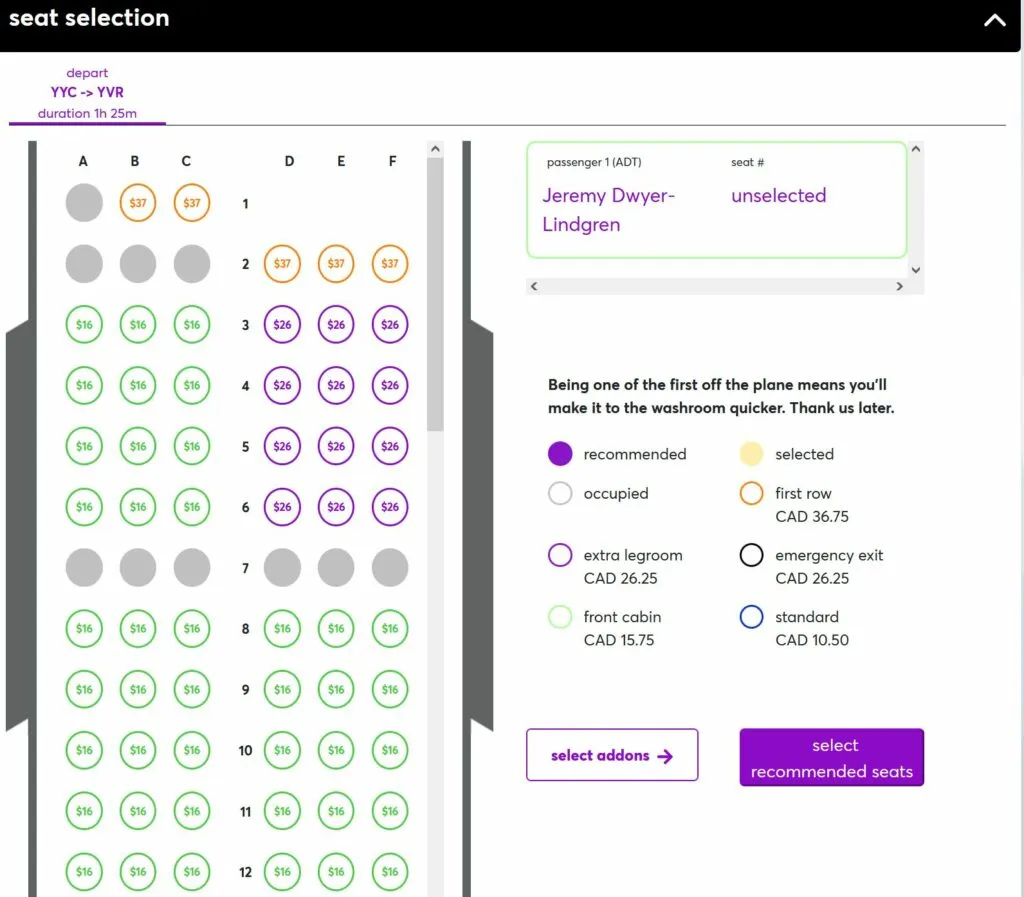Select seat 5E priced $26

[336, 447]
